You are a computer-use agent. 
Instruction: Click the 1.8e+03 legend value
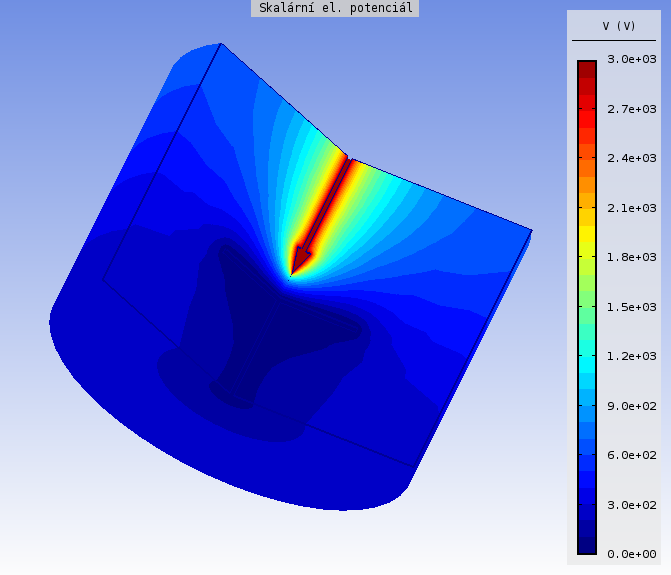click(632, 257)
